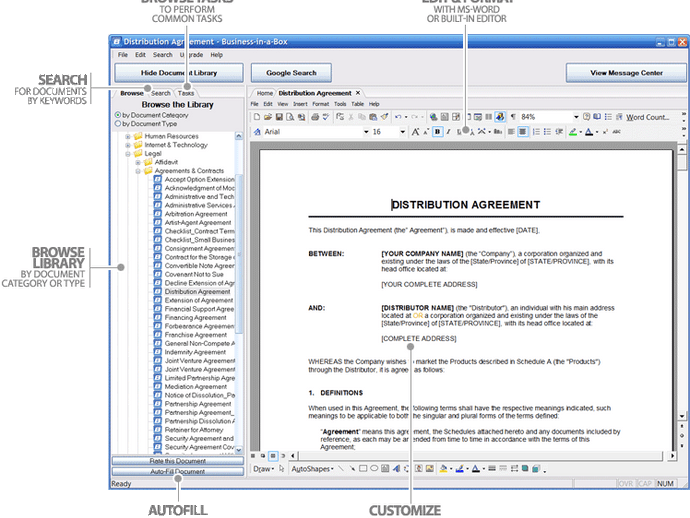Toggle the highlighted Drawing toolbar button

[x=500, y=117]
